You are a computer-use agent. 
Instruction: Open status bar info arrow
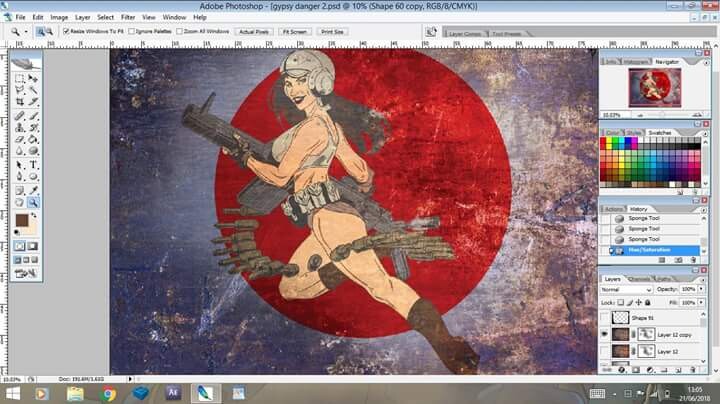tap(130, 379)
